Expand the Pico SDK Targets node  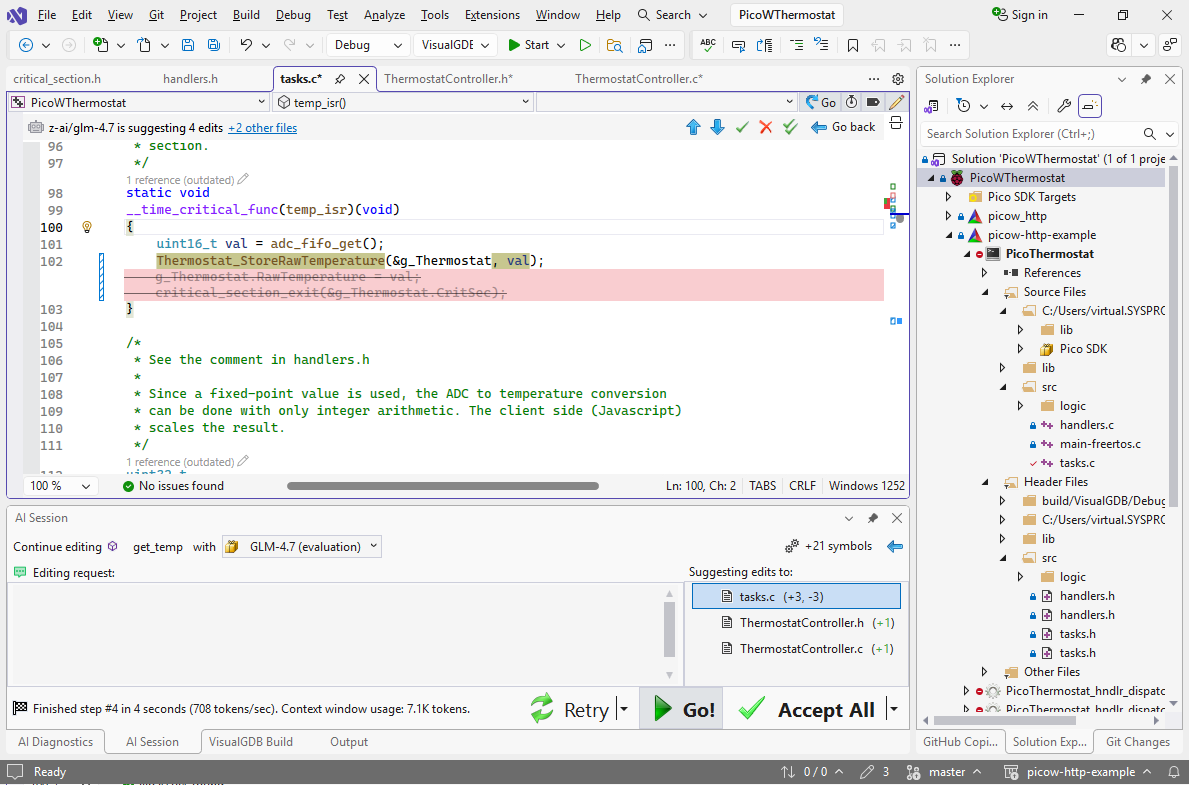point(948,197)
